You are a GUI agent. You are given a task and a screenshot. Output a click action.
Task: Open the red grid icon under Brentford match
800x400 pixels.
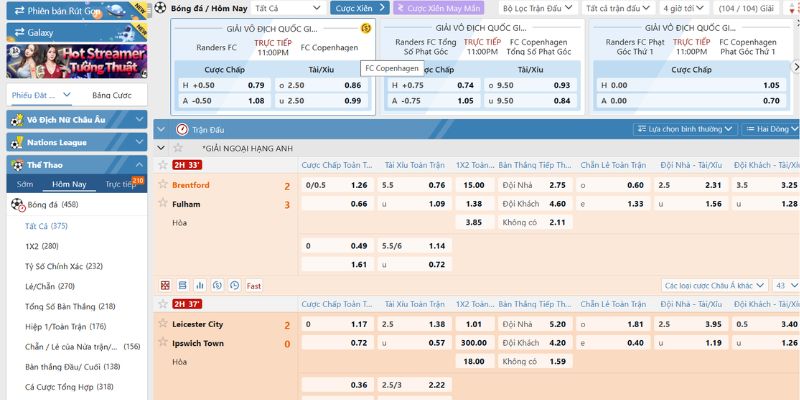pos(165,286)
